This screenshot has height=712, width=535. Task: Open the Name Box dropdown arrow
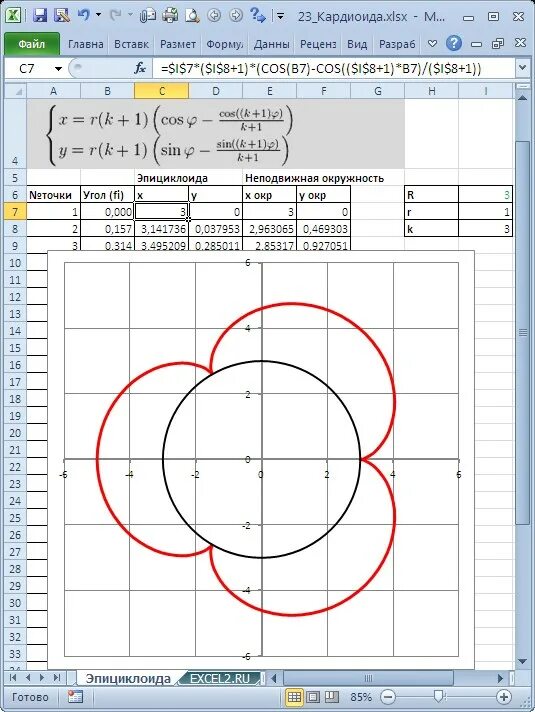(58, 69)
